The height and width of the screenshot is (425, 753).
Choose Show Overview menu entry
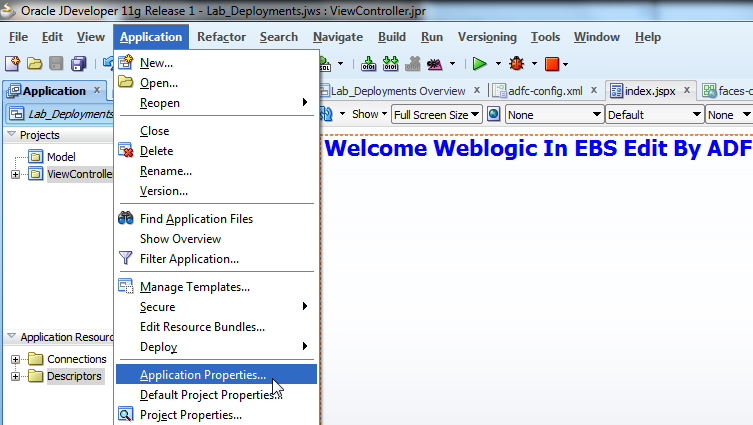(216, 239)
